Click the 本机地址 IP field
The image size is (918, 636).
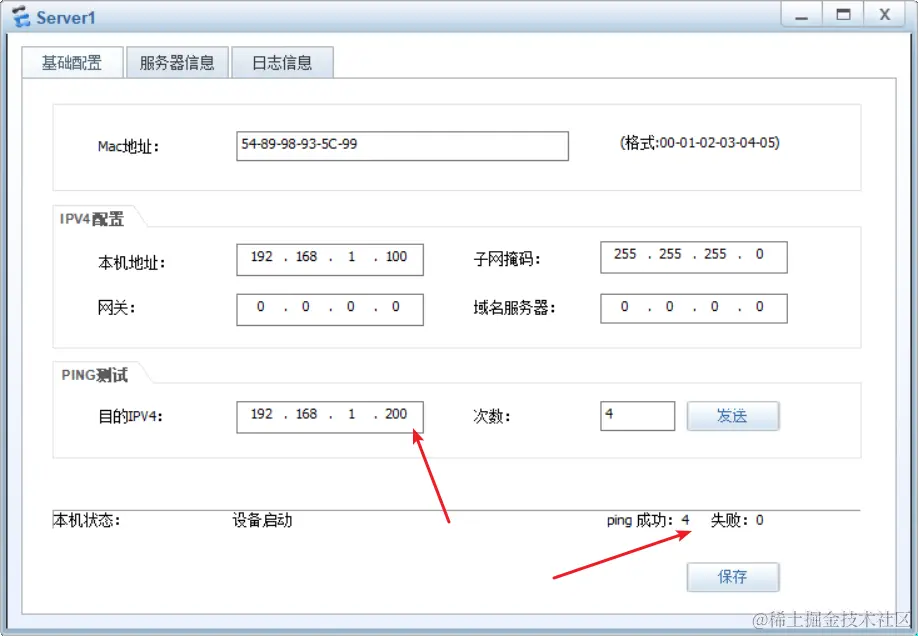pyautogui.click(x=330, y=259)
